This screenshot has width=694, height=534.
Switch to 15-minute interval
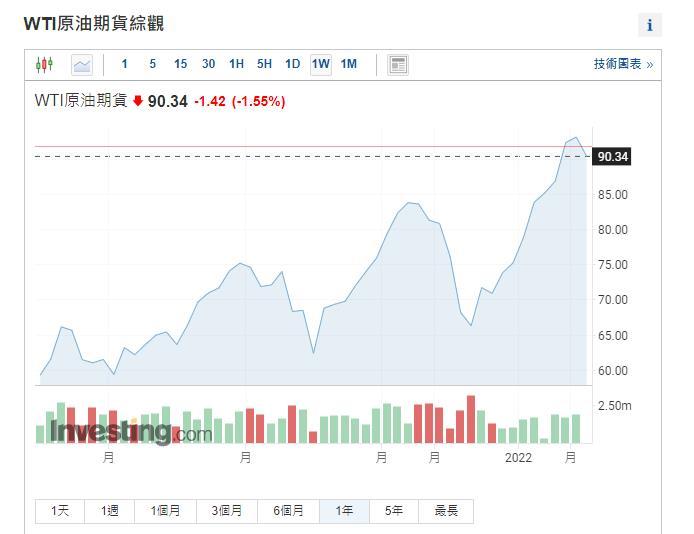[180, 64]
